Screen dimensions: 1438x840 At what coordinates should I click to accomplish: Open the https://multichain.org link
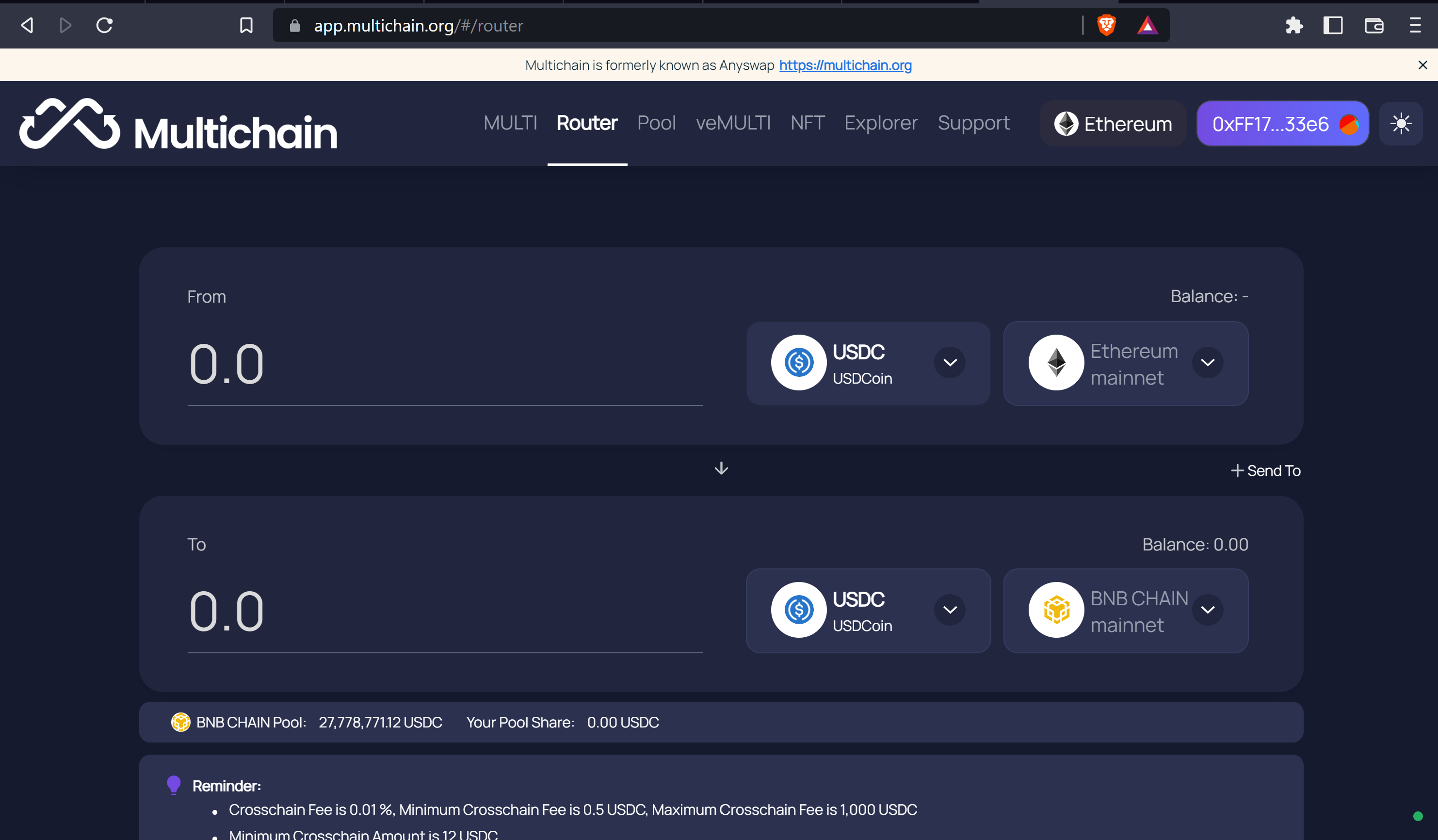coord(845,65)
